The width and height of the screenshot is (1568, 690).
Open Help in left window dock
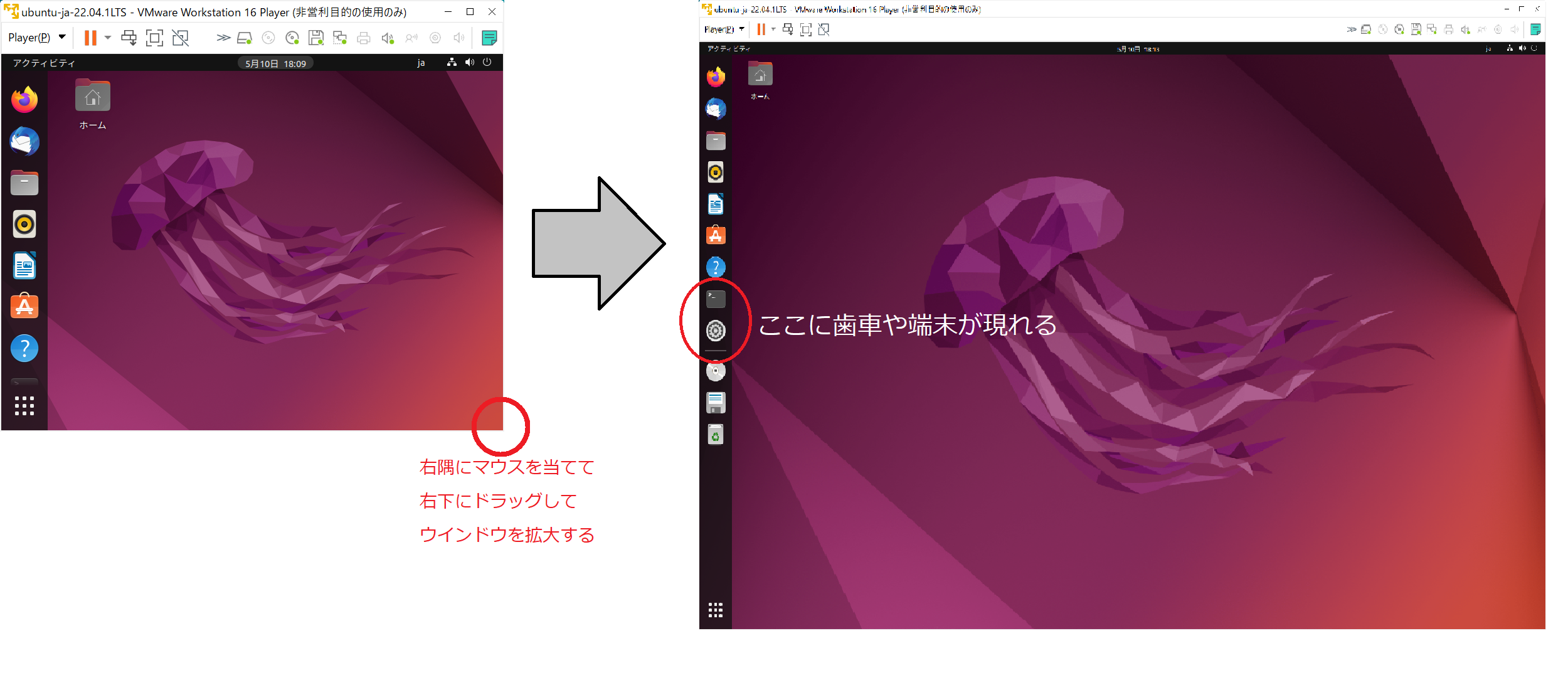(24, 348)
